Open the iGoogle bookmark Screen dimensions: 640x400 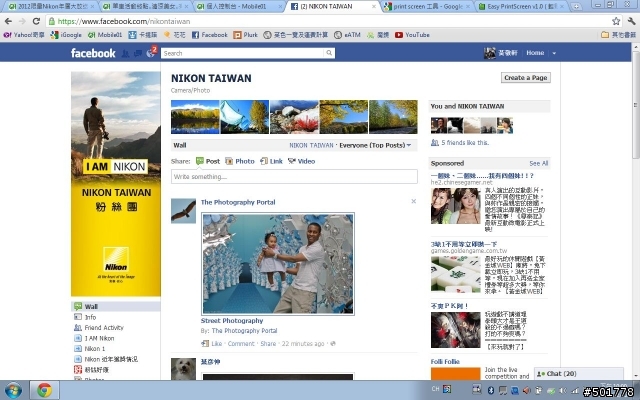pos(66,35)
